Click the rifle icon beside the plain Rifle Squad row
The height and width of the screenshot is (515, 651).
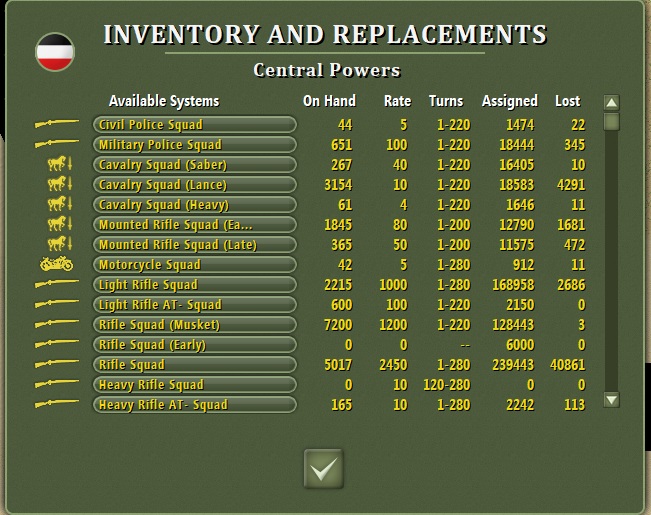[56, 363]
